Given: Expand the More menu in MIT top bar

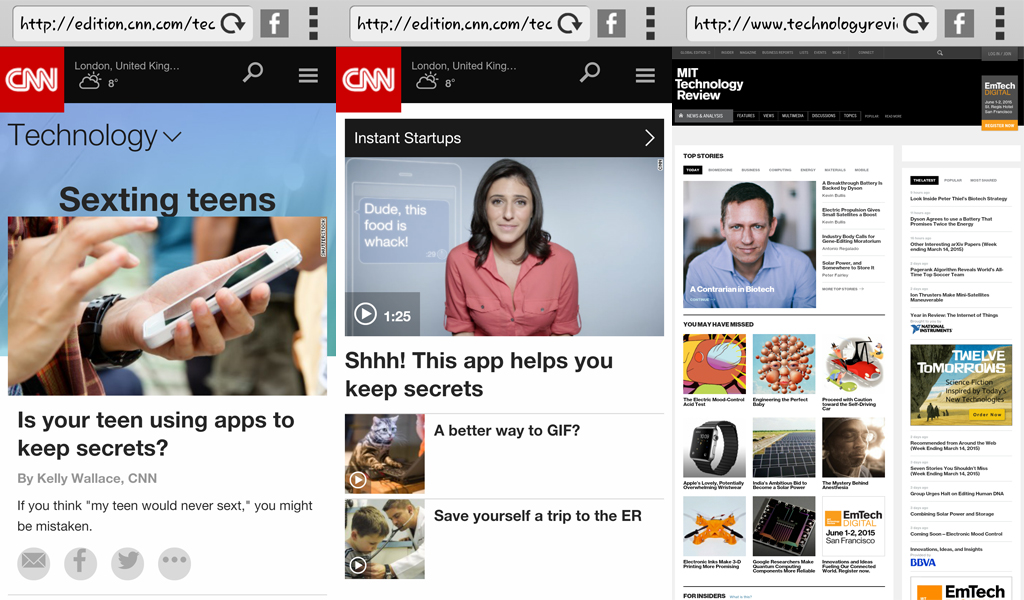Looking at the screenshot, I should pyautogui.click(x=838, y=52).
